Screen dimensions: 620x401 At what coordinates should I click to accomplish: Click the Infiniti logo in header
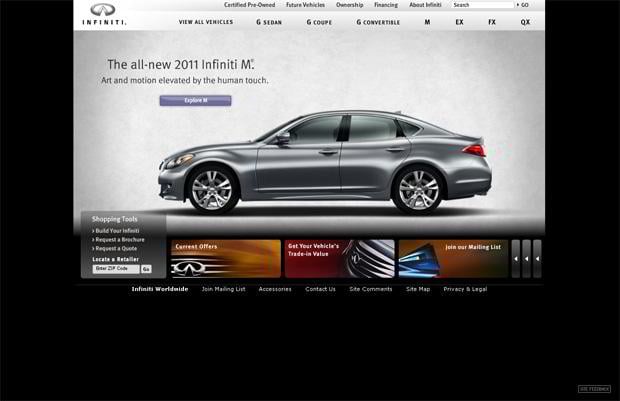click(x=103, y=14)
